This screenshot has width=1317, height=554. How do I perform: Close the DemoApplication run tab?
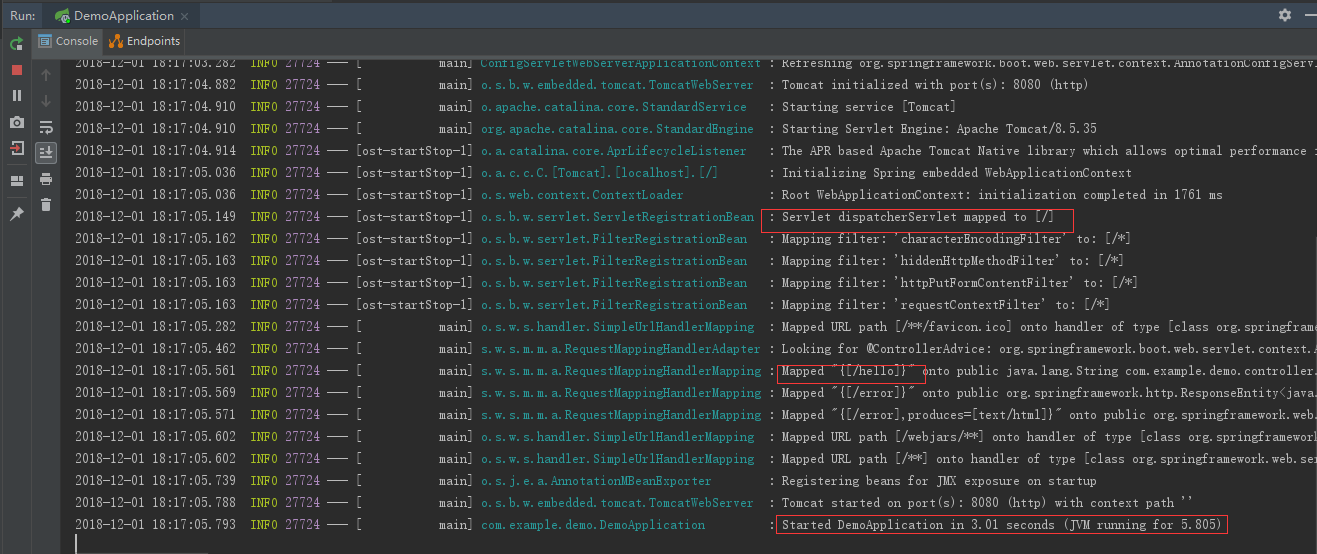pos(186,16)
